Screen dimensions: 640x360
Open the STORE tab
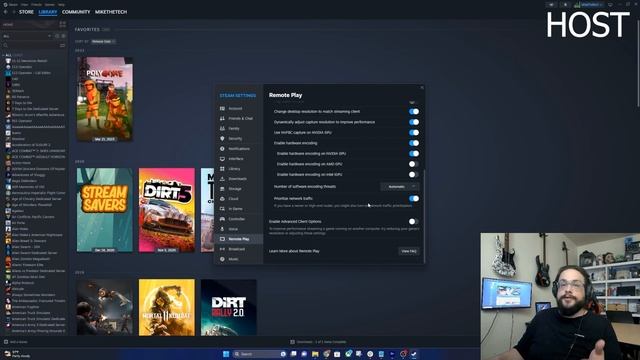pos(26,12)
